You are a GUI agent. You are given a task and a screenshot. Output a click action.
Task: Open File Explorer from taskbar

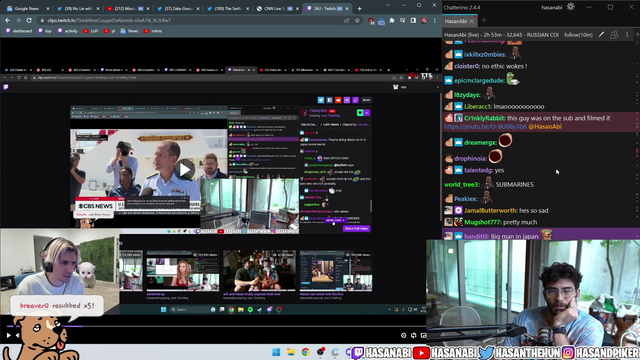click(x=291, y=352)
